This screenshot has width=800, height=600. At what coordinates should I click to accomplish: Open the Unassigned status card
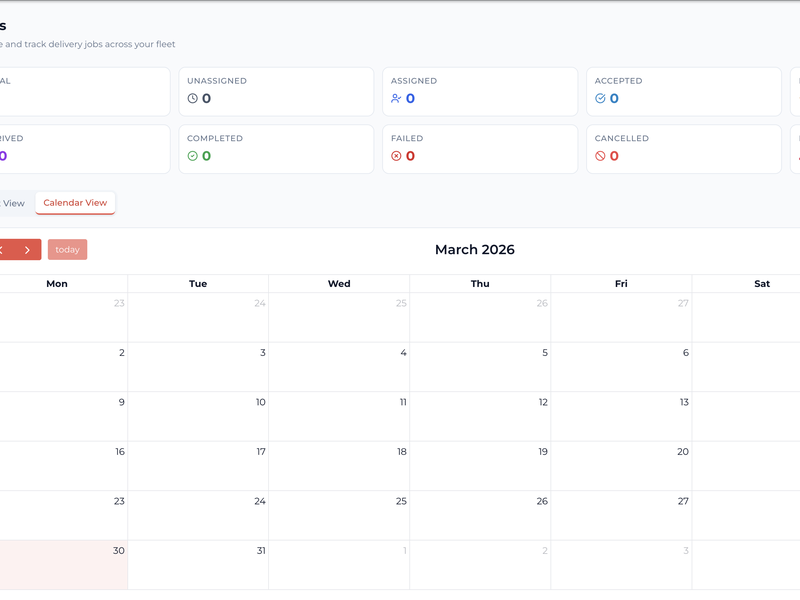[275, 92]
